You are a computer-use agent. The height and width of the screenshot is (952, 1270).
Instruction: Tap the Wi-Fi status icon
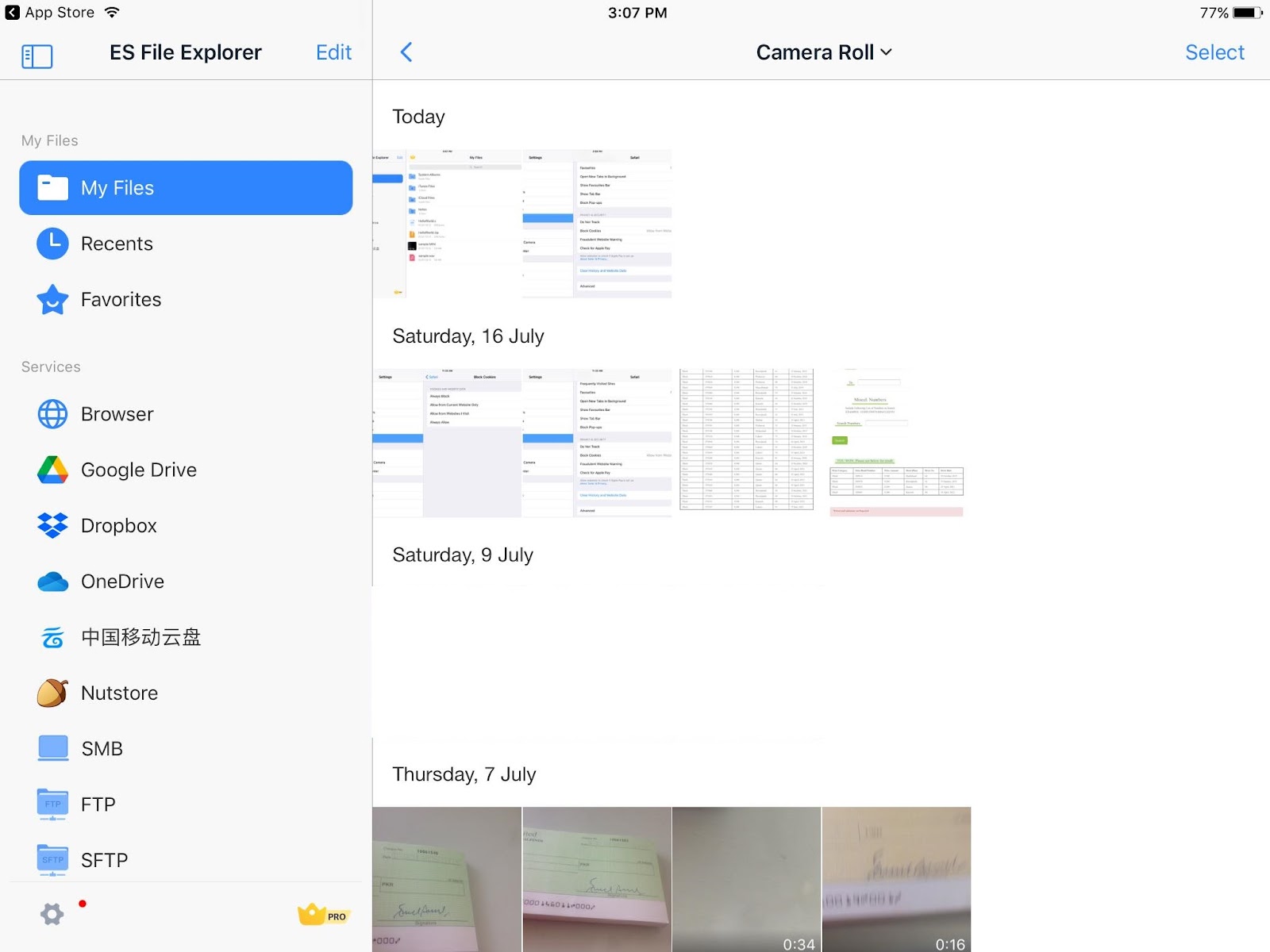[x=112, y=13]
